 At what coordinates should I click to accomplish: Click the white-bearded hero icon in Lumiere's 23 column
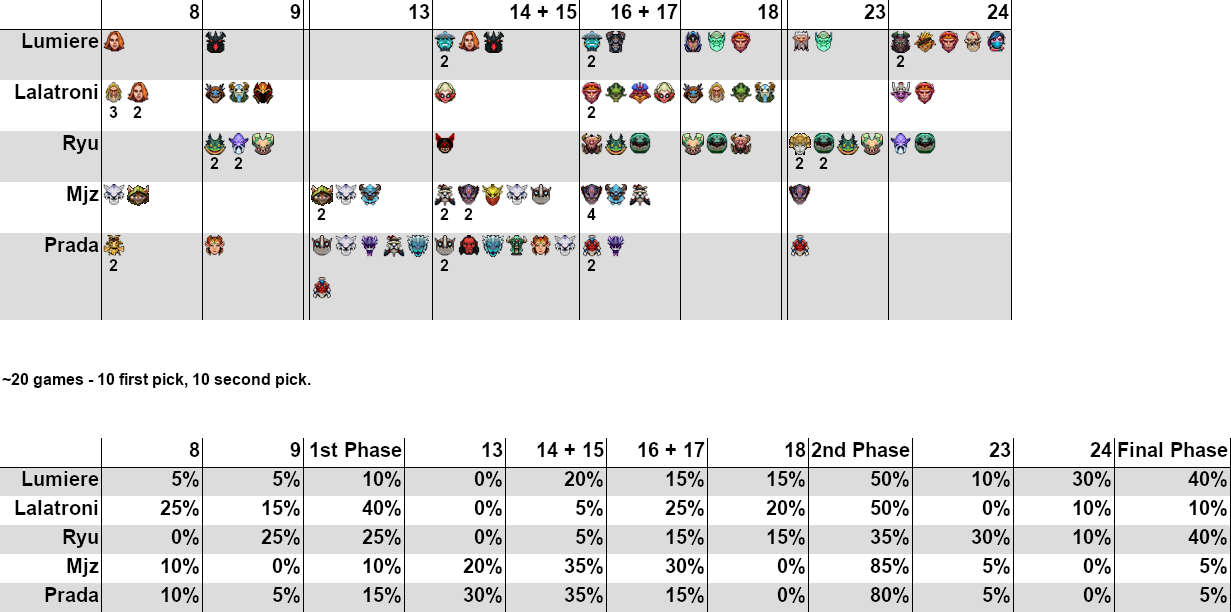tap(800, 42)
